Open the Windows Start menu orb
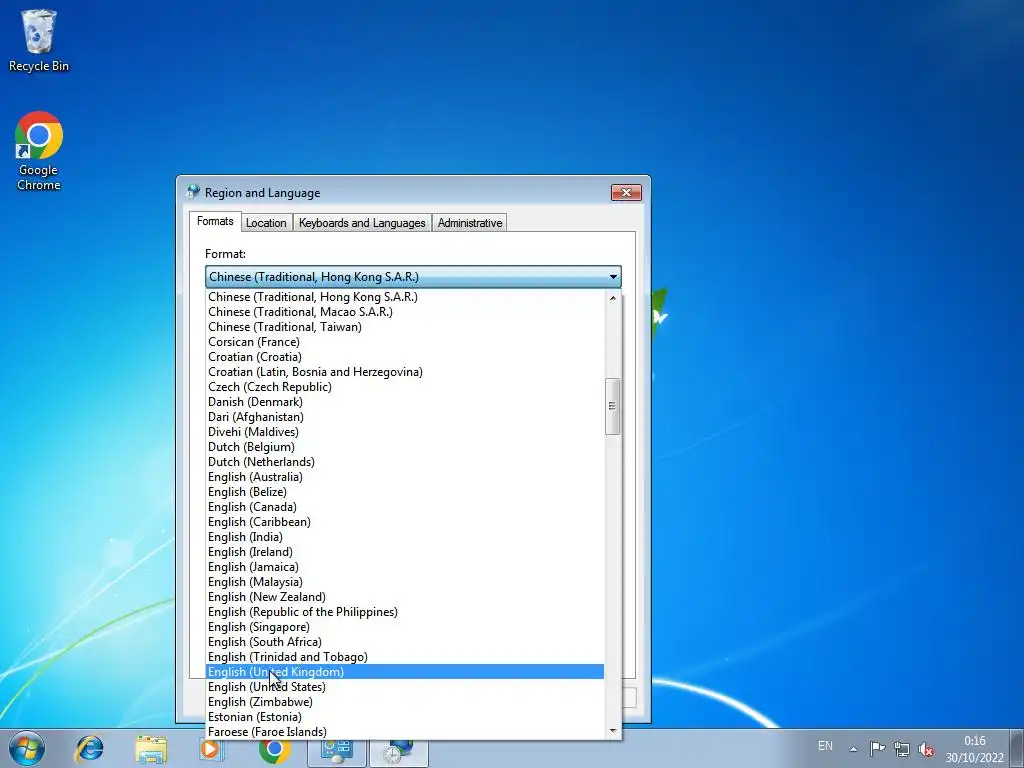Screen dimensions: 1024x768 27,748
